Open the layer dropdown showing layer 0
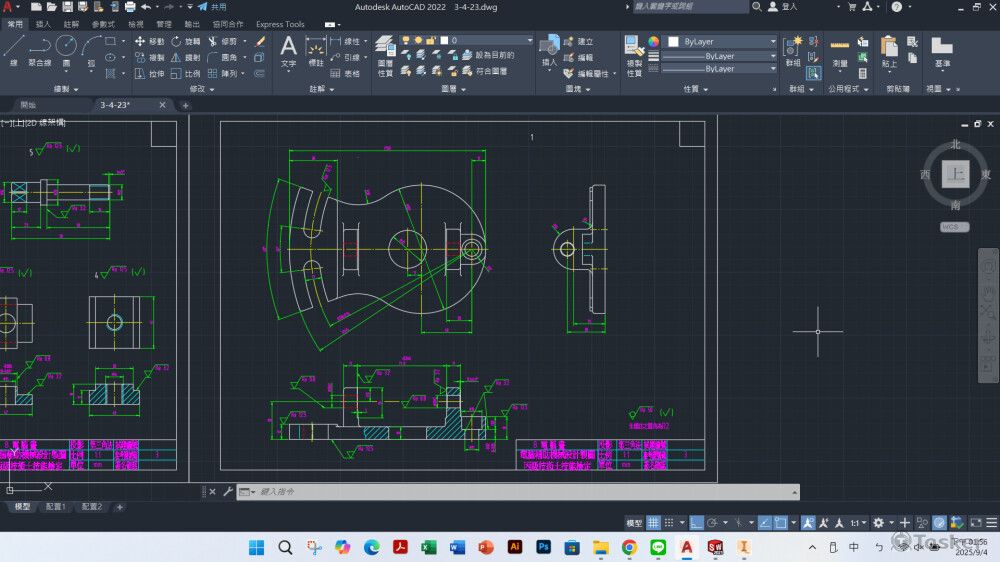 (x=467, y=40)
